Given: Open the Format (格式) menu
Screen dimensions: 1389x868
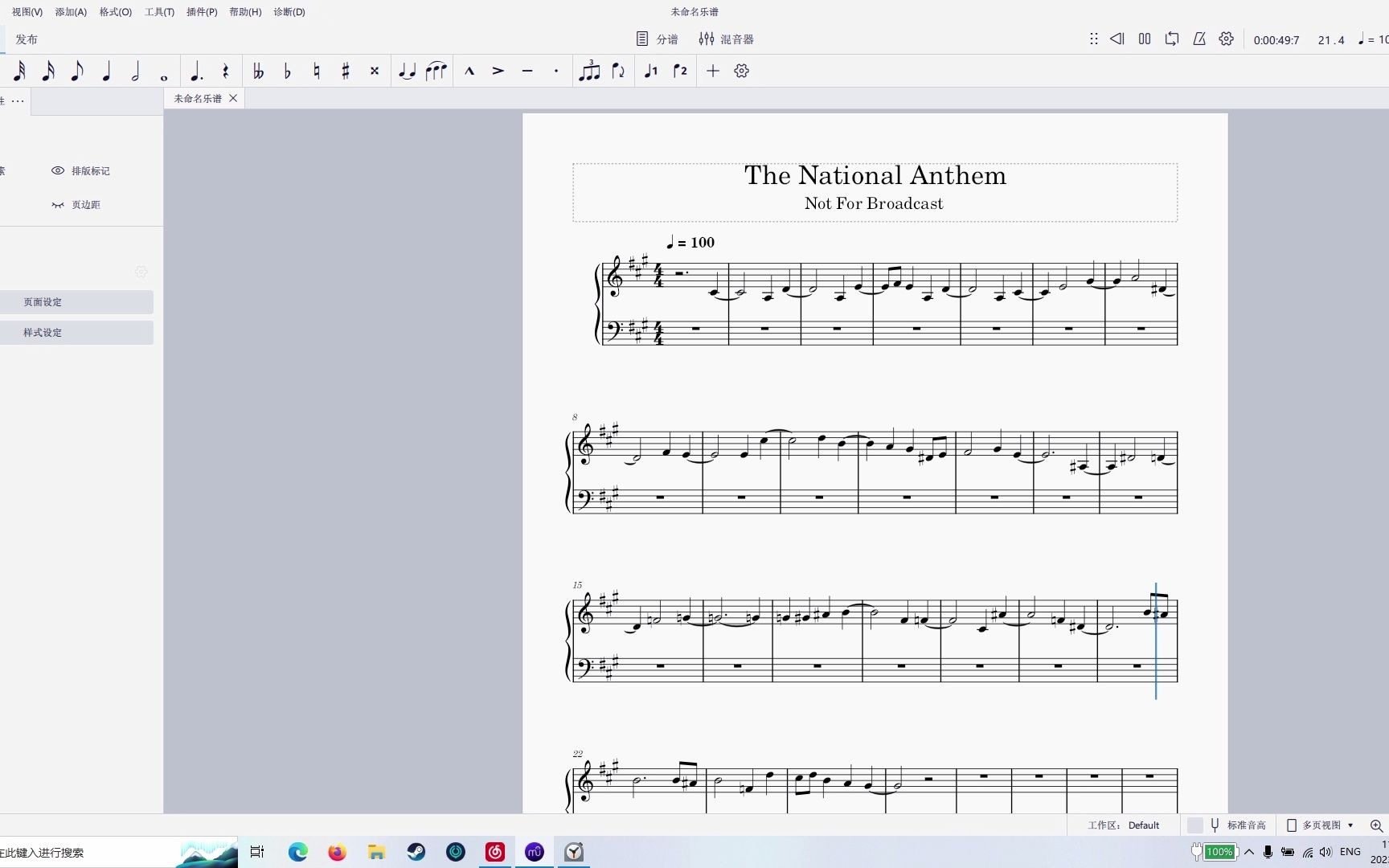Looking at the screenshot, I should tap(116, 12).
